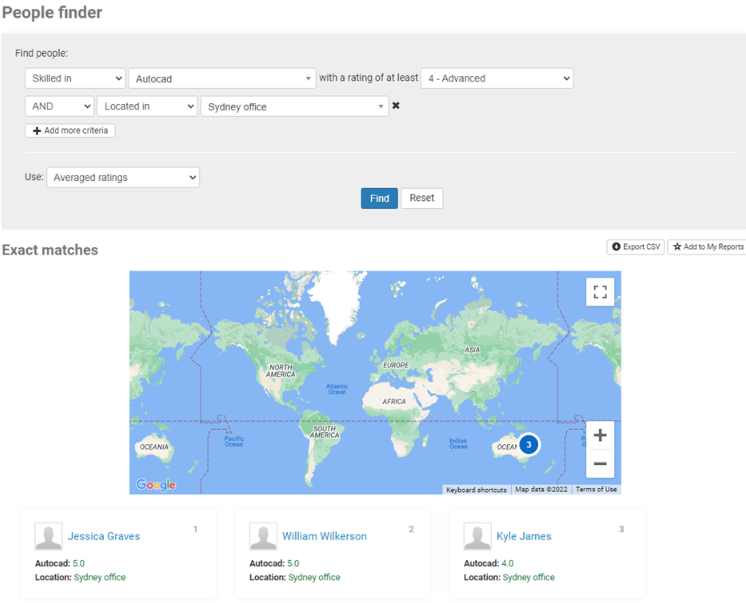The image size is (746, 603).
Task: Click Add more criteria button
Action: (x=70, y=131)
